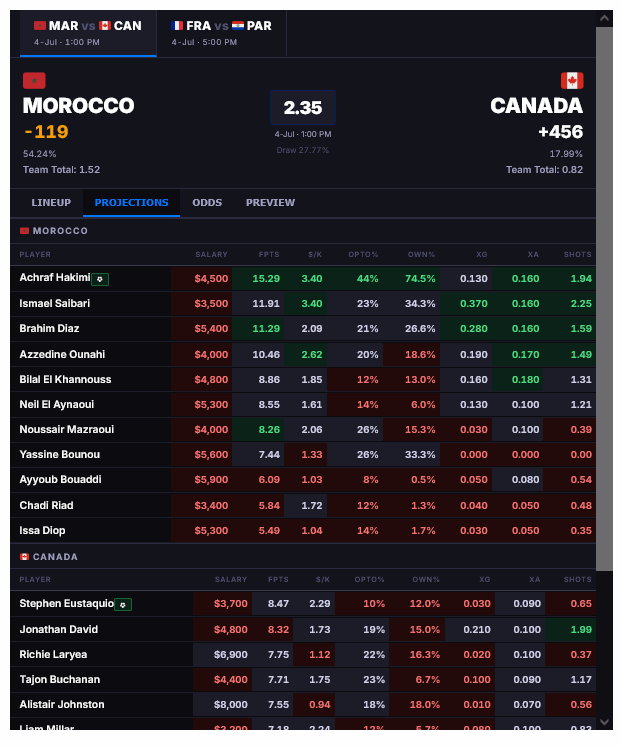Screen dimensions: 622x748
Task: Click the captain icon beside Stephen Eustaquio
Action: pyautogui.click(x=123, y=604)
